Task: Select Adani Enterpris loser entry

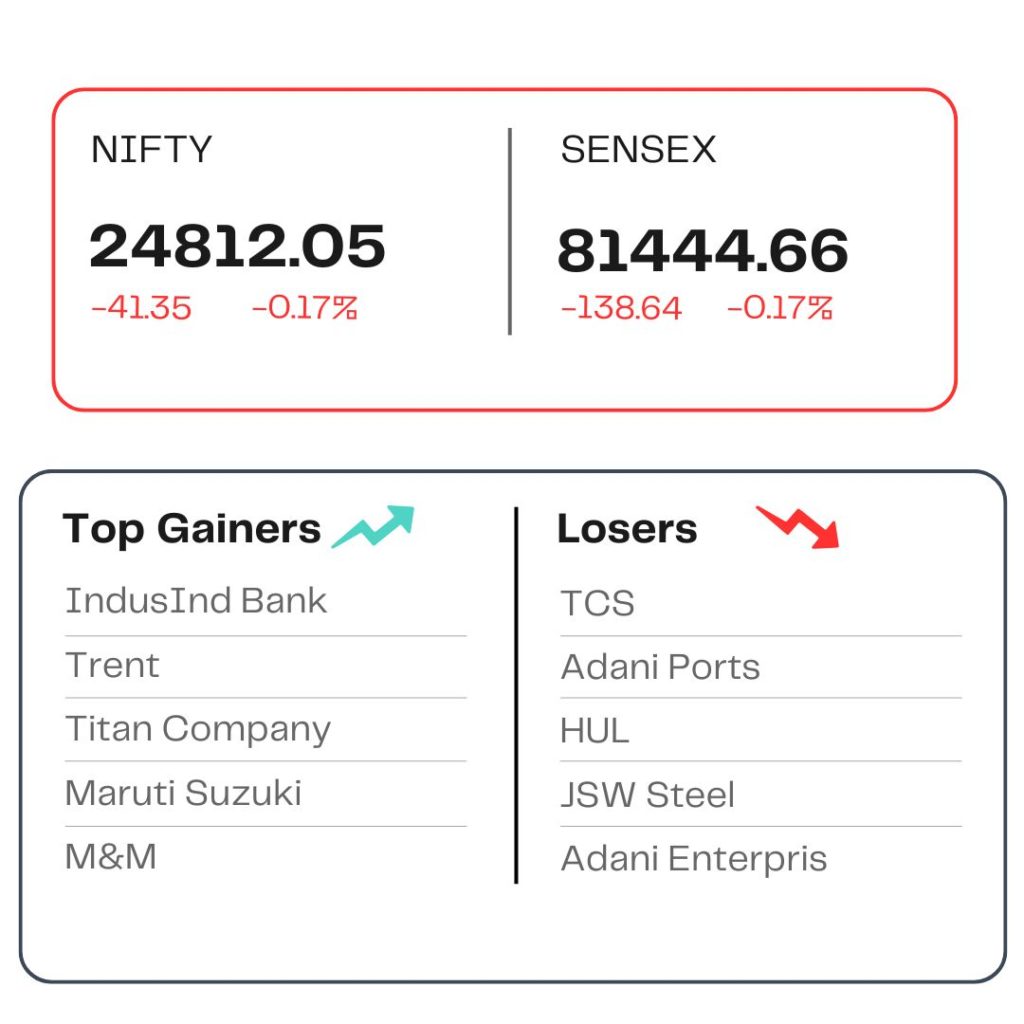Action: point(694,859)
